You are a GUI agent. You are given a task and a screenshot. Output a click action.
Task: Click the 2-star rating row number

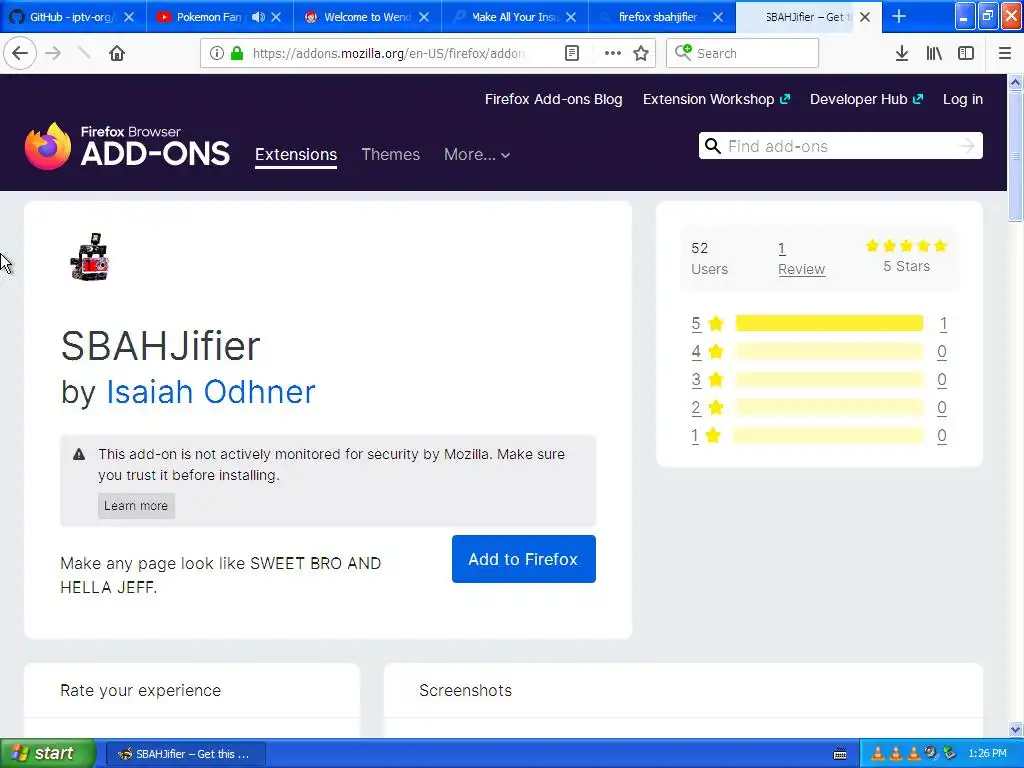point(696,408)
